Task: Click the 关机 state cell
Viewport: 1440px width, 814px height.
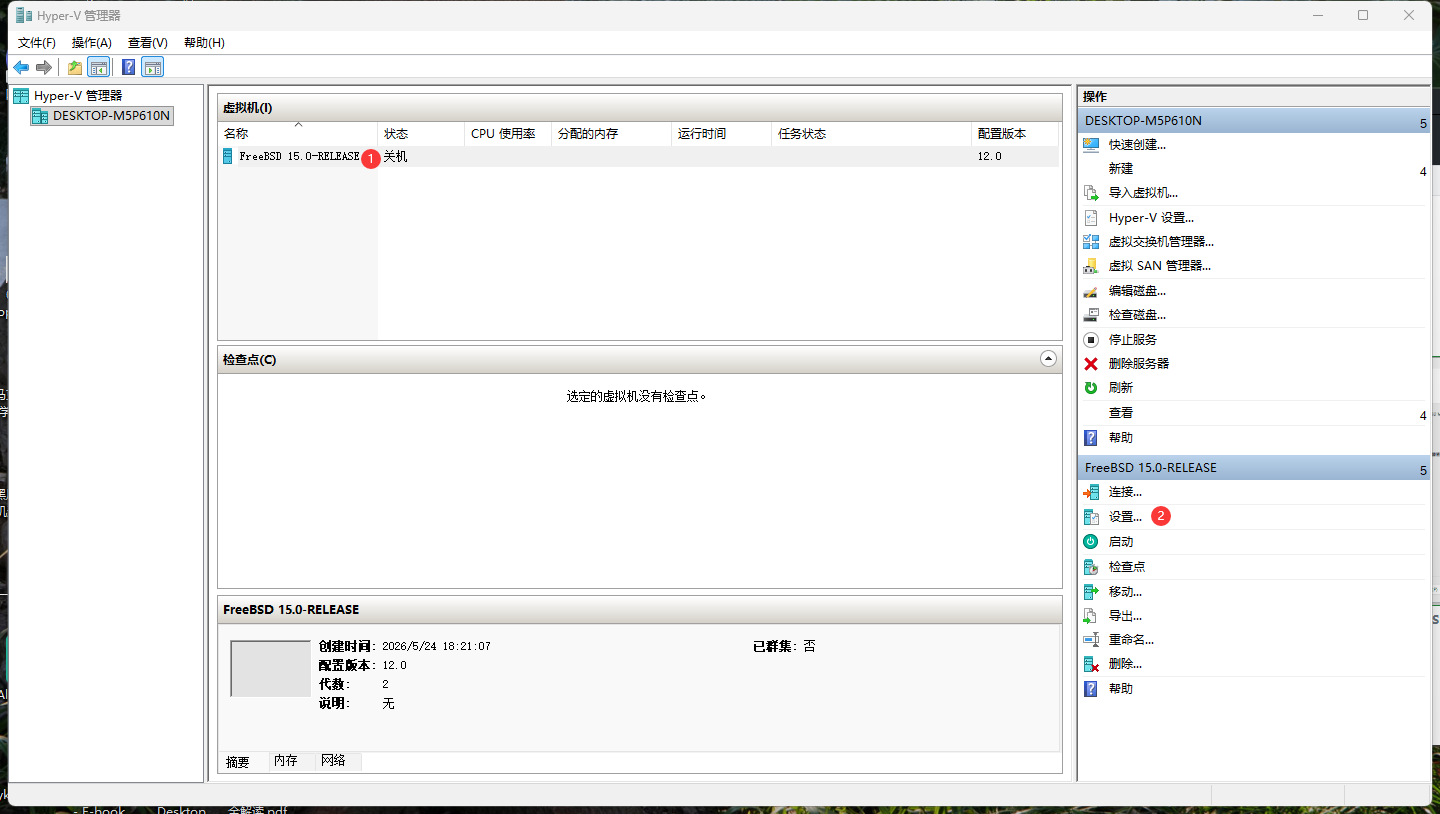Action: pos(396,157)
